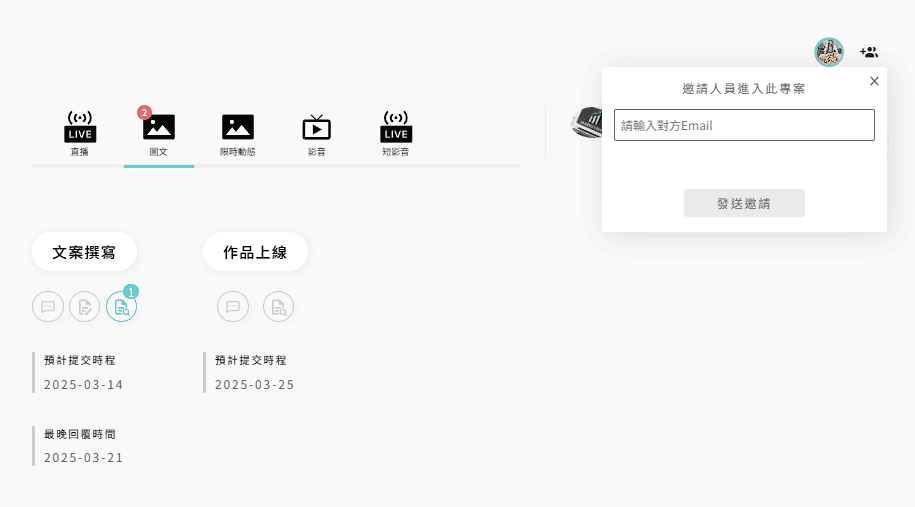The width and height of the screenshot is (915, 507).
Task: Click the edit document icon under 文案撰寫
Action: click(84, 307)
